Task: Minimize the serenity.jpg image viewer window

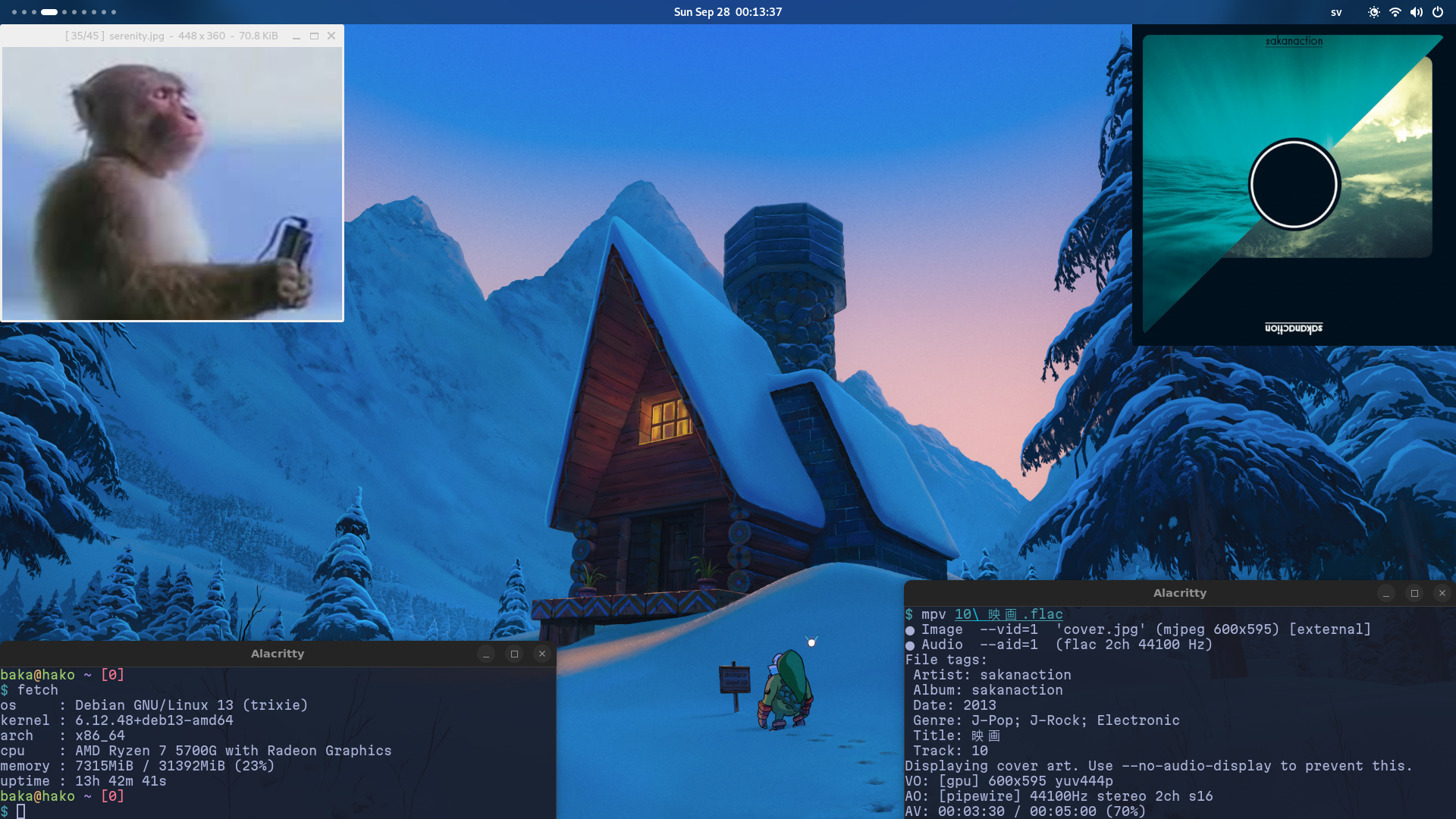Action: [297, 36]
